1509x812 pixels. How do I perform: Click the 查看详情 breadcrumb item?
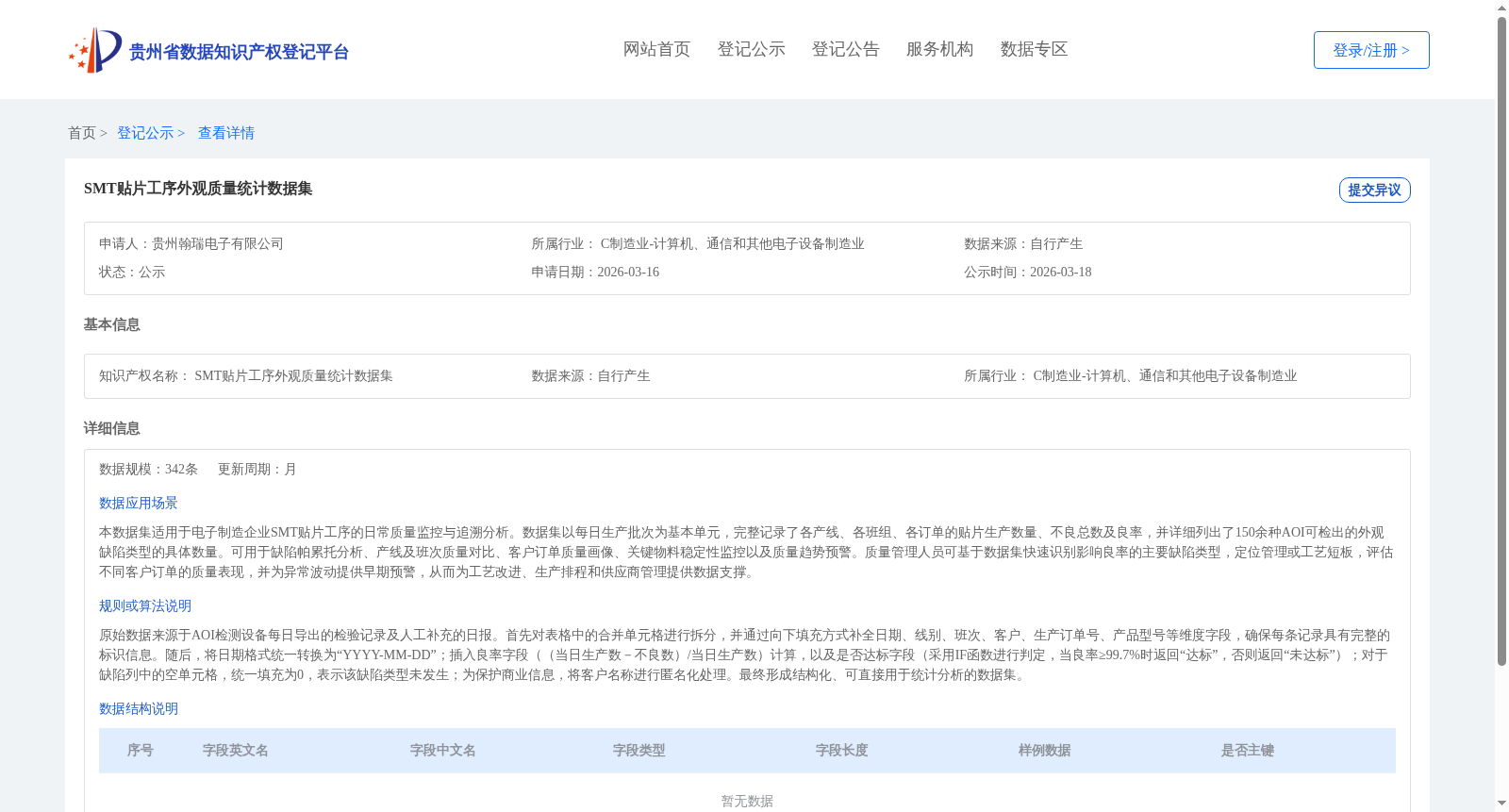tap(226, 133)
